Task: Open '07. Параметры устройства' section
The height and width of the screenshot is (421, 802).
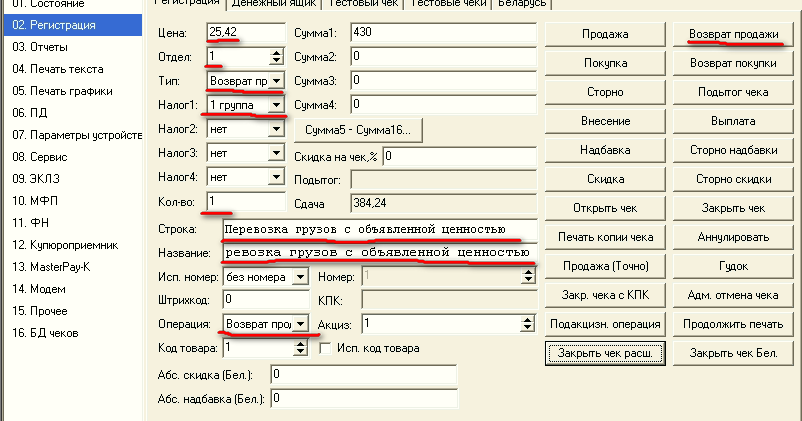Action: pyautogui.click(x=73, y=135)
